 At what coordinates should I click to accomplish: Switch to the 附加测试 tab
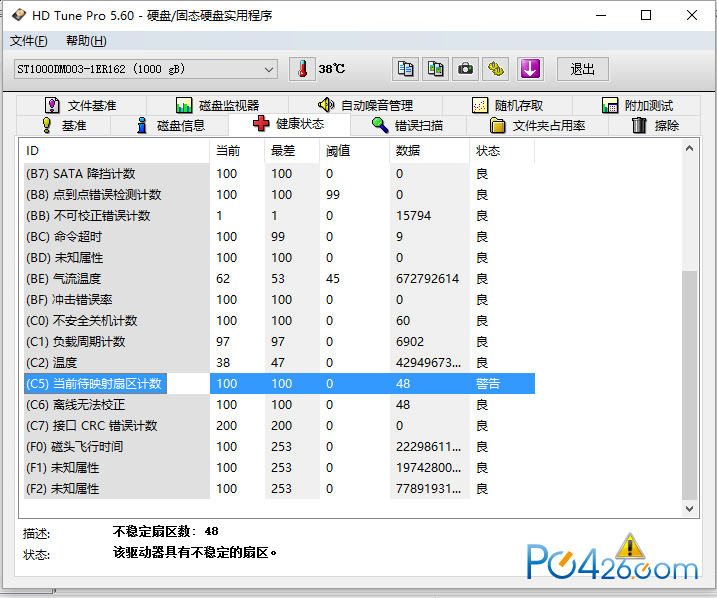[x=637, y=106]
